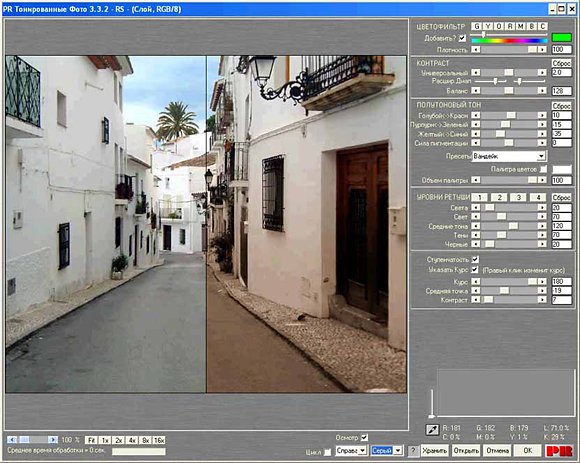This screenshot has width=580, height=463.
Task: Select the C color filter button
Action: 543,26
